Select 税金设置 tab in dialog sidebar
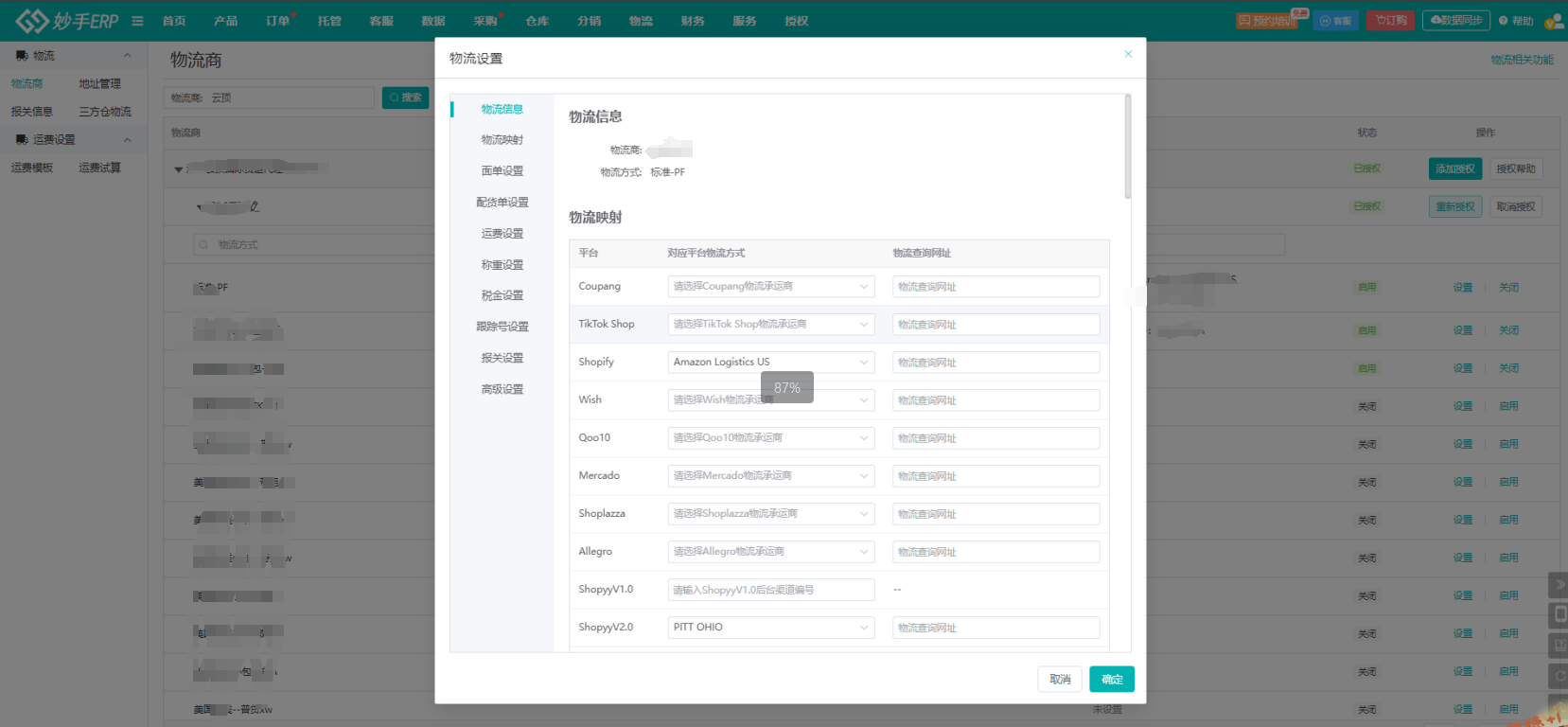The width and height of the screenshot is (1568, 727). 502,295
